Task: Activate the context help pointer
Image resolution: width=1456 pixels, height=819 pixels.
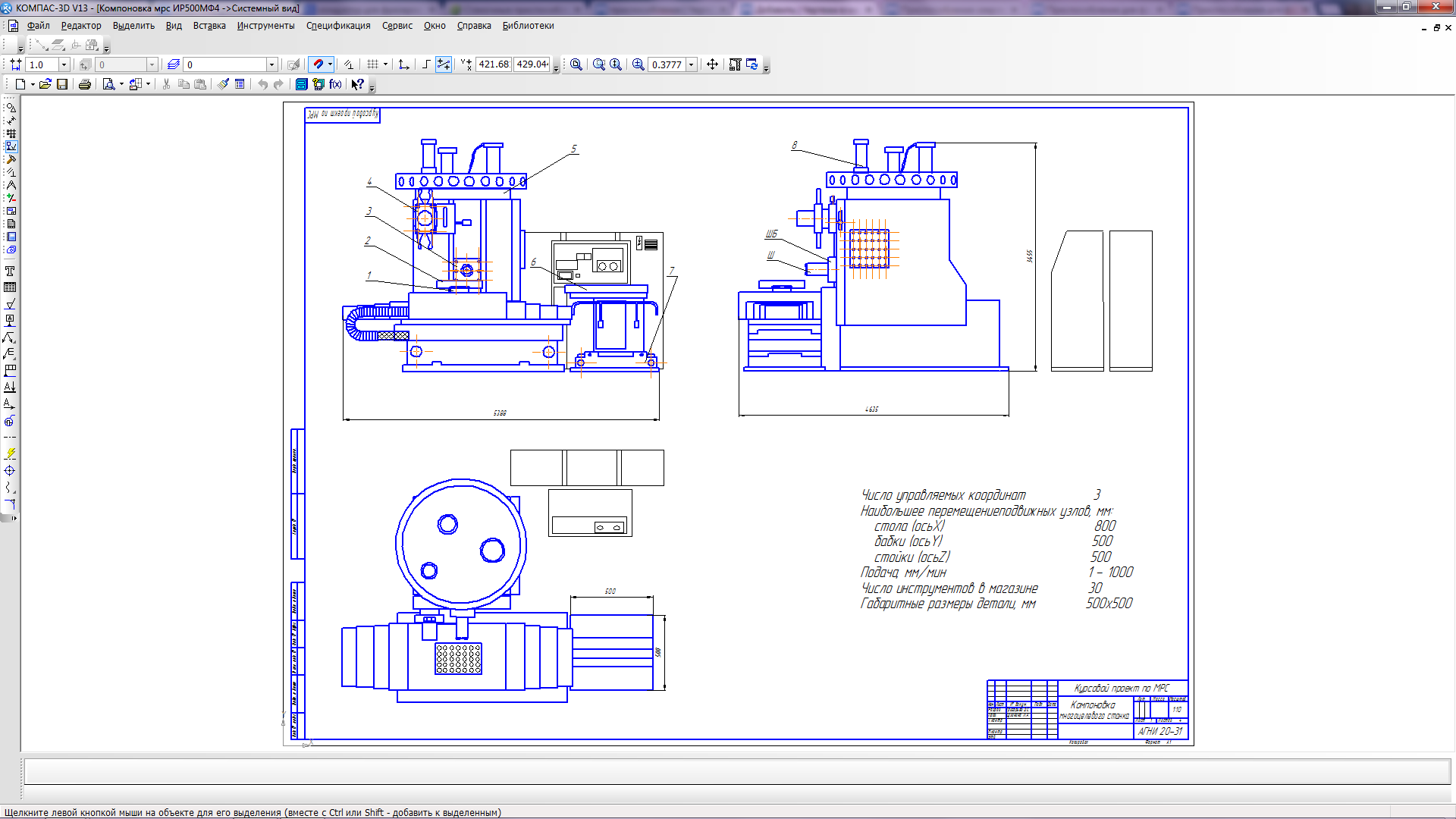Action: pos(357,84)
